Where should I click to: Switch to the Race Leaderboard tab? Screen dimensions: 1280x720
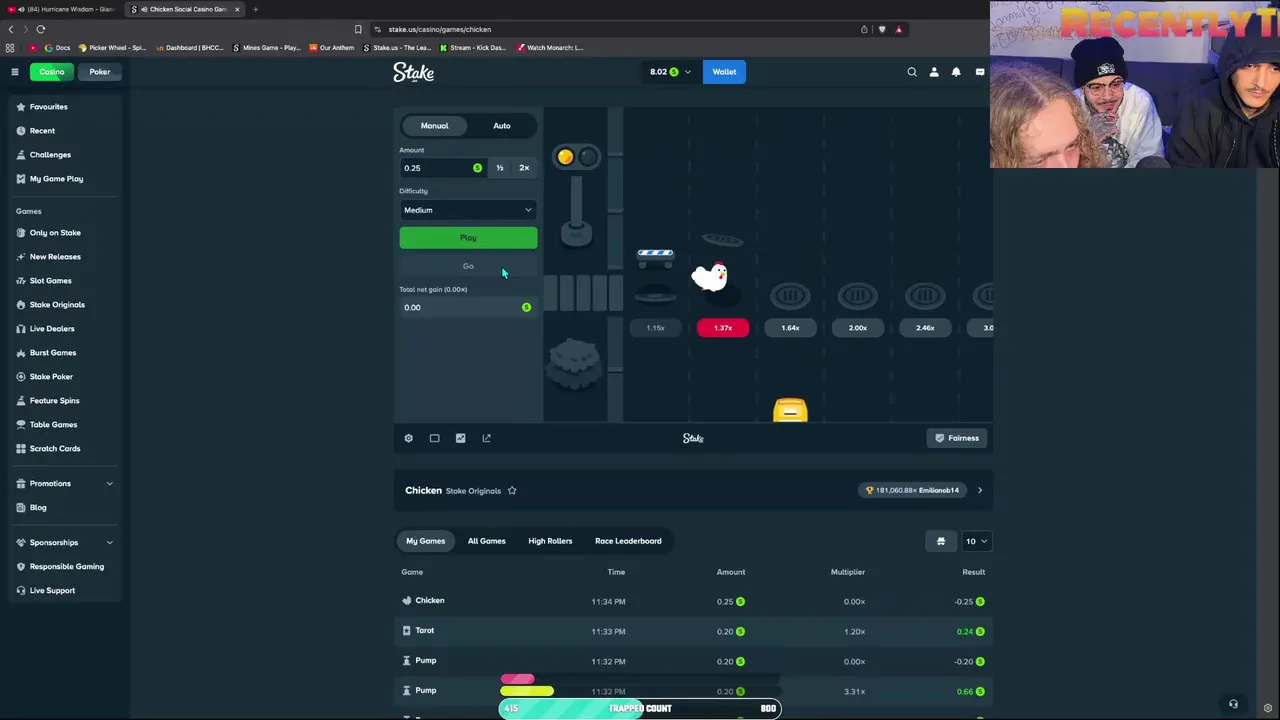click(x=628, y=541)
